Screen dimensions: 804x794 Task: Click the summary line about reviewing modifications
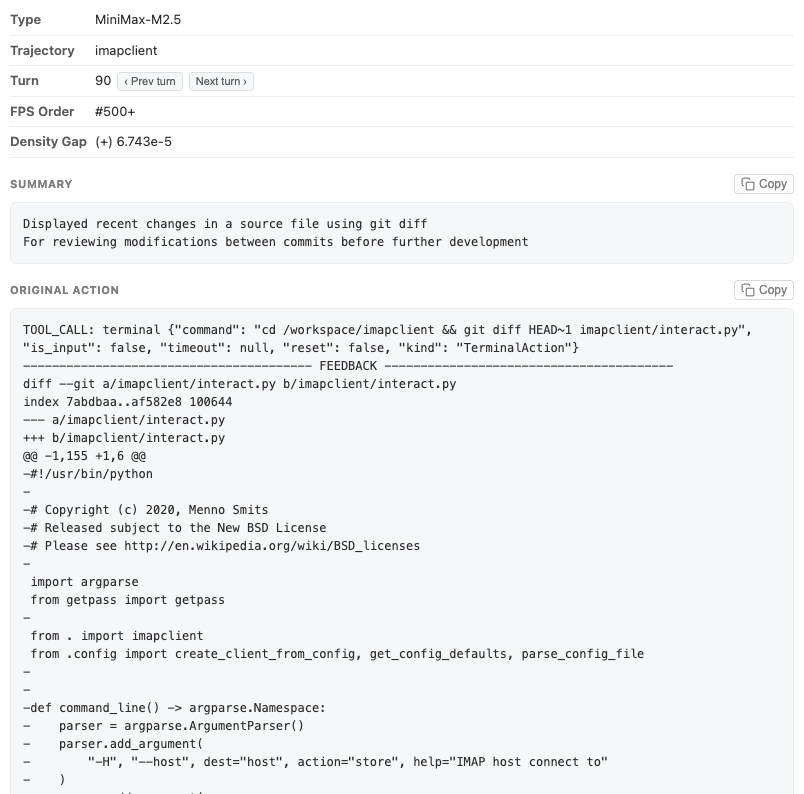coord(275,241)
